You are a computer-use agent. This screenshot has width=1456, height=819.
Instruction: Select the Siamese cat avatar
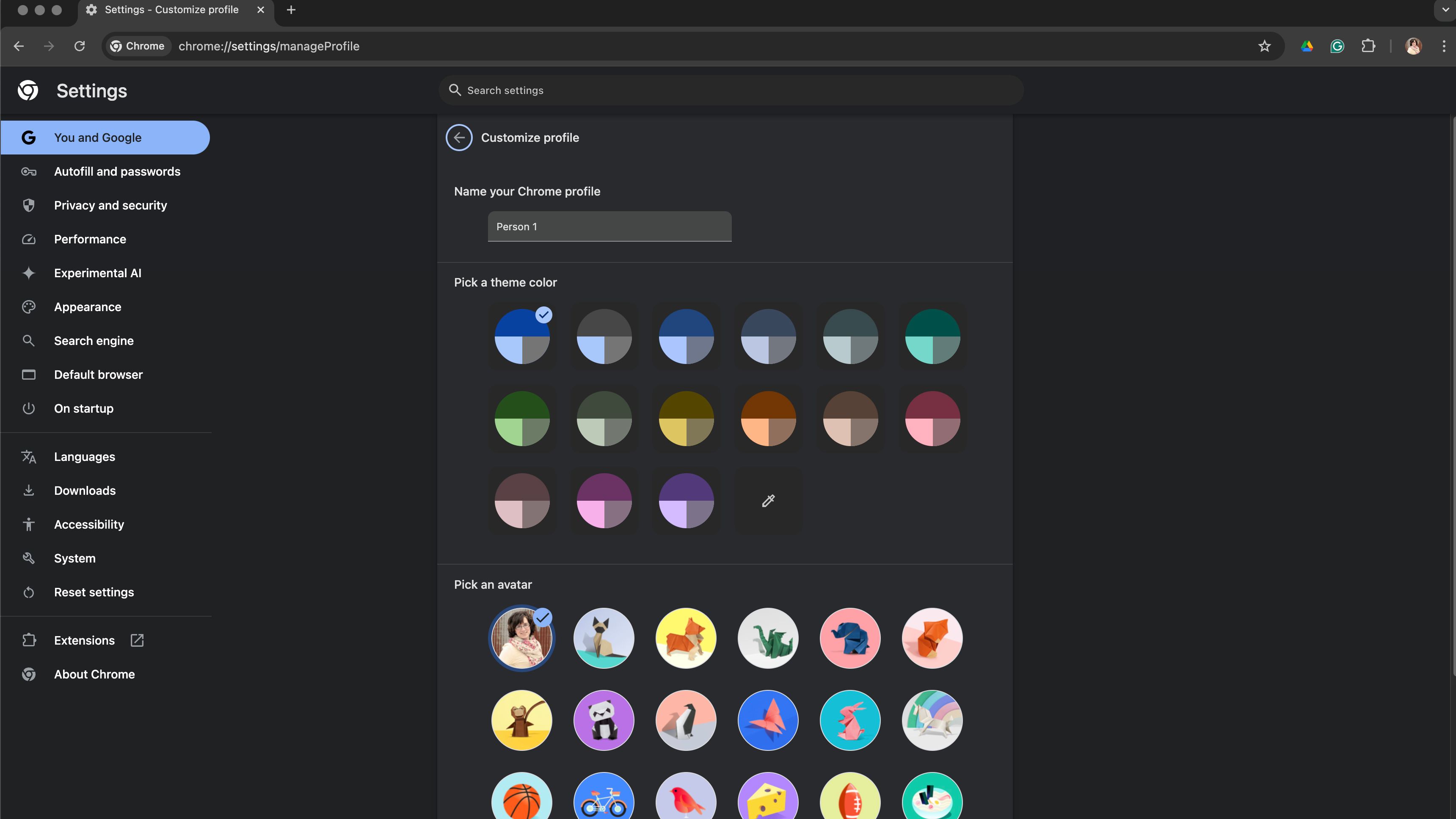[603, 638]
